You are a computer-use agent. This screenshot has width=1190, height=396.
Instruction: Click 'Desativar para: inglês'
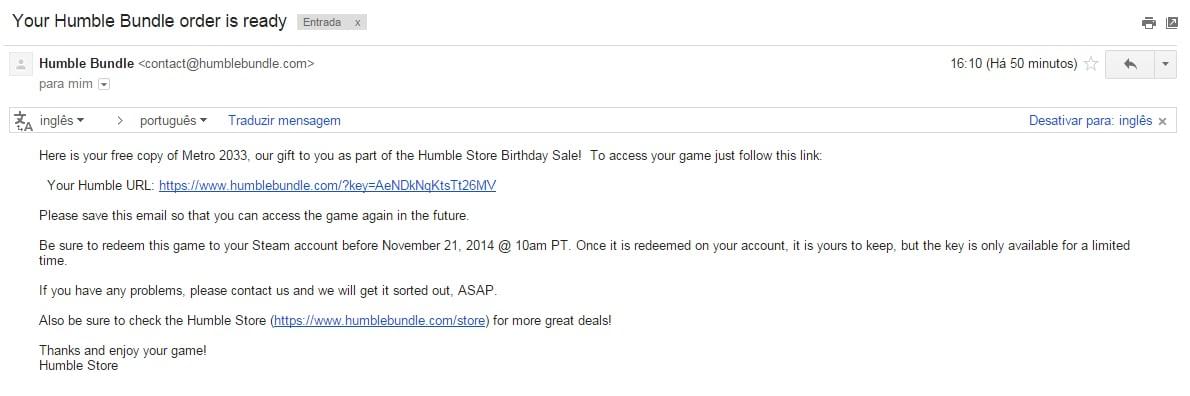[x=1090, y=121]
